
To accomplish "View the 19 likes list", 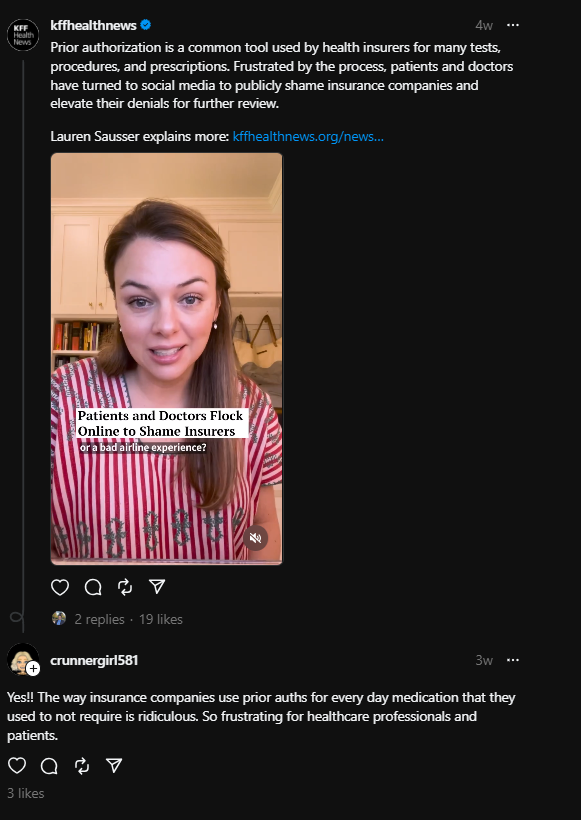I will pyautogui.click(x=161, y=619).
